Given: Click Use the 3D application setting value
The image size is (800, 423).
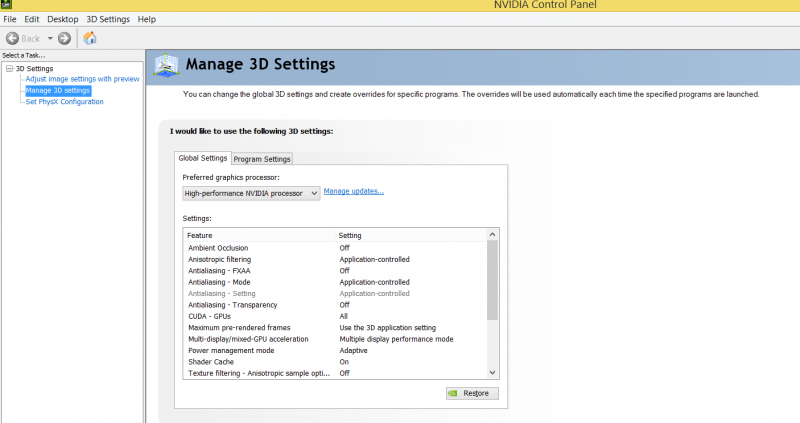Looking at the screenshot, I should click(388, 328).
